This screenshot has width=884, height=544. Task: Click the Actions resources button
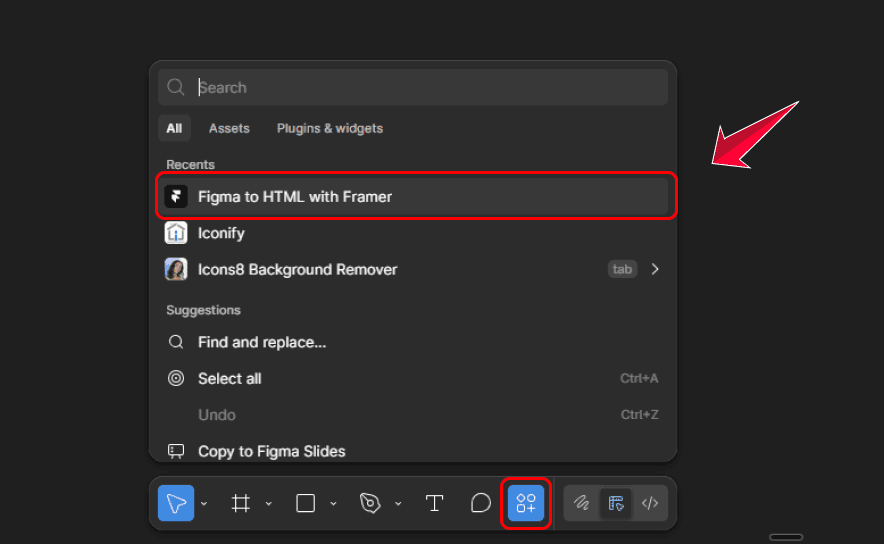pyautogui.click(x=526, y=503)
